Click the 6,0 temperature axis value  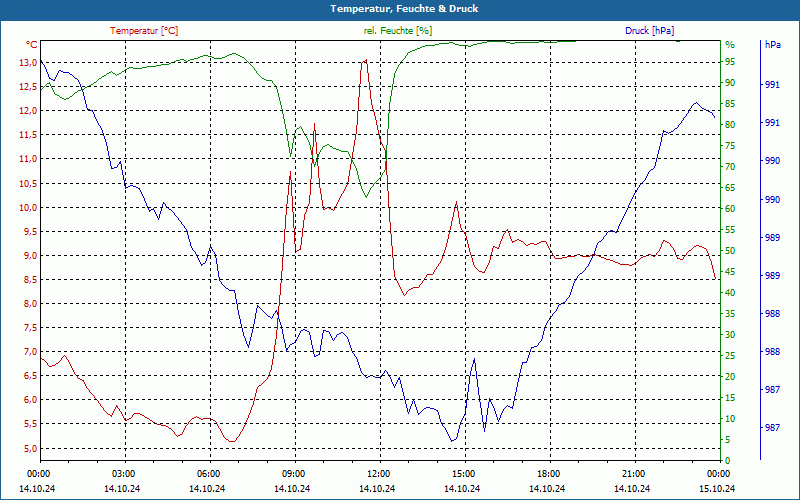[30, 400]
